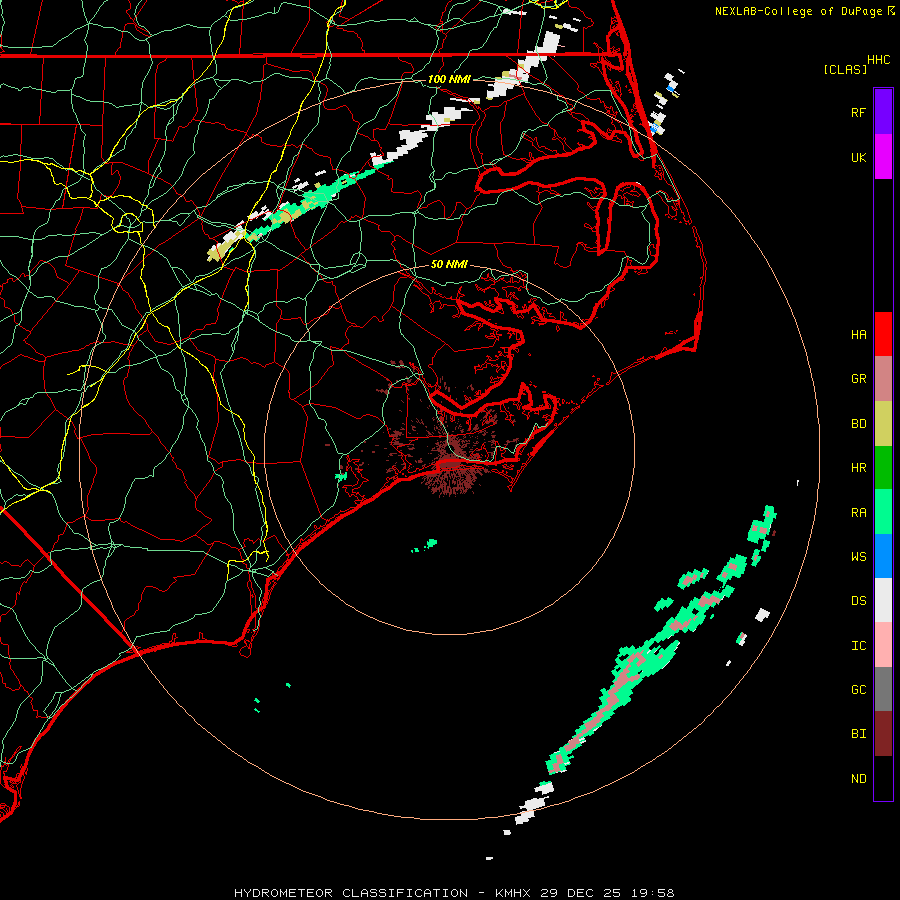
Task: Click the GC ground clutter gray swatch
Action: point(883,689)
